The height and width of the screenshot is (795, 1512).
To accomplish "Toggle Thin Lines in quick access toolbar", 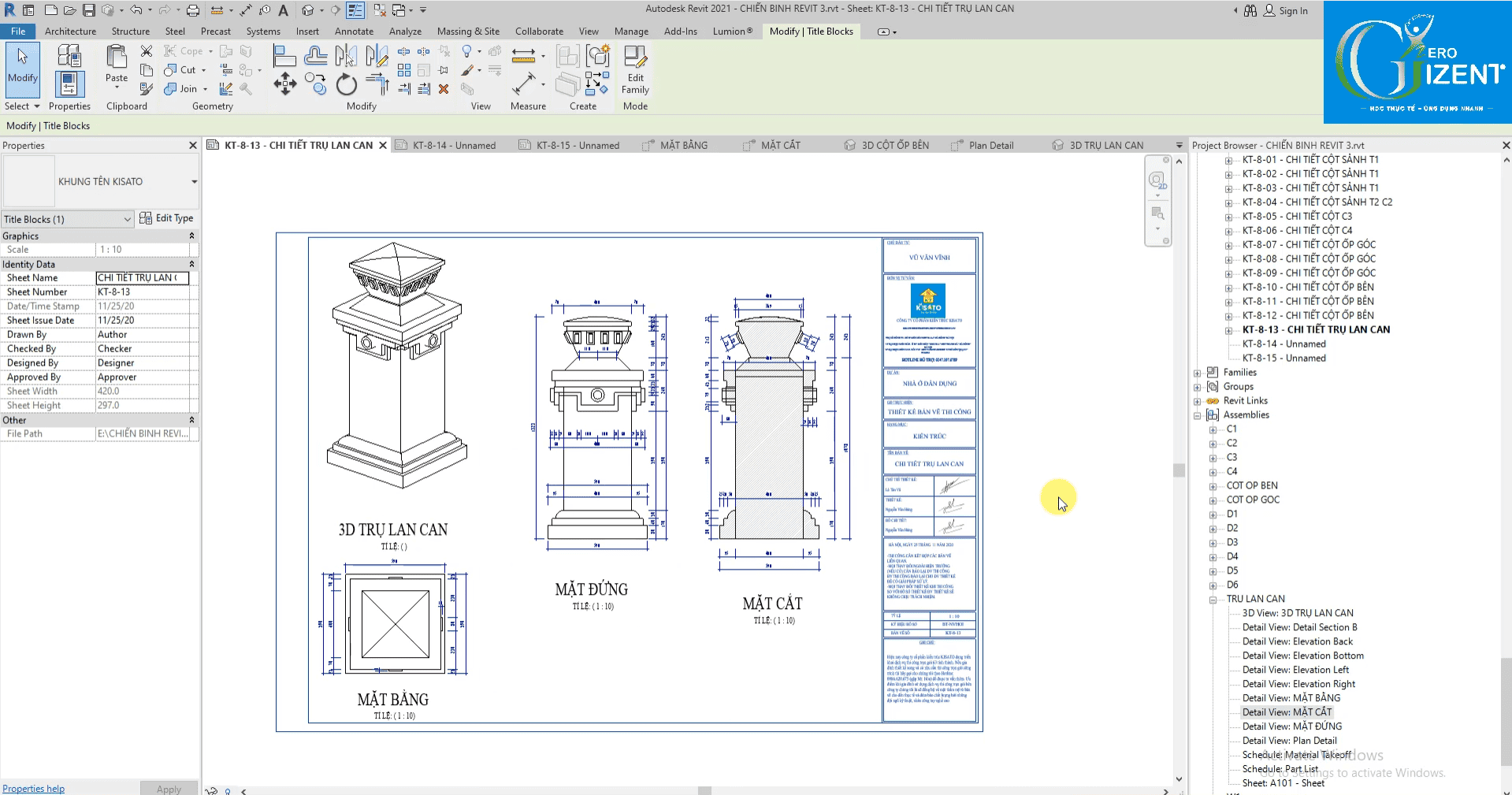I will click(x=355, y=10).
